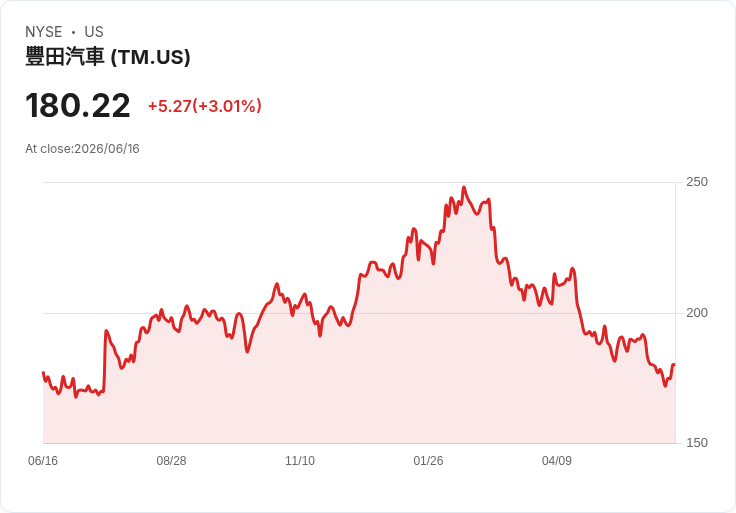Screen dimensions: 736x513
Task: Click the line crest just right of 04/09
Action: 572,268
